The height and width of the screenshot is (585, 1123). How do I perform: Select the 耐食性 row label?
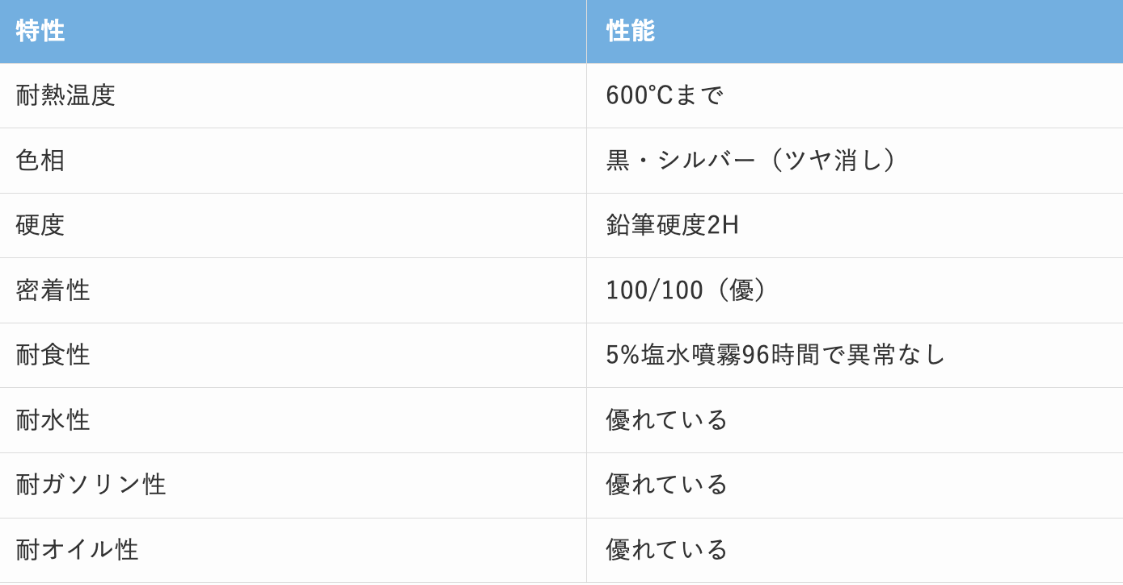click(x=53, y=355)
